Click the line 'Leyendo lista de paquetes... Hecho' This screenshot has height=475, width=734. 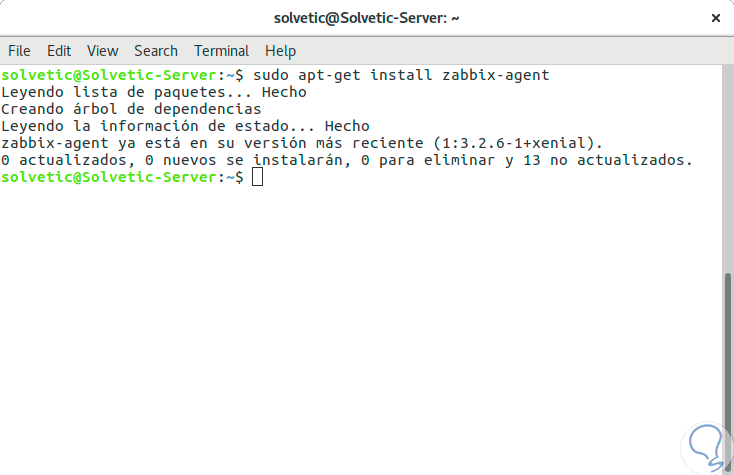coord(154,92)
